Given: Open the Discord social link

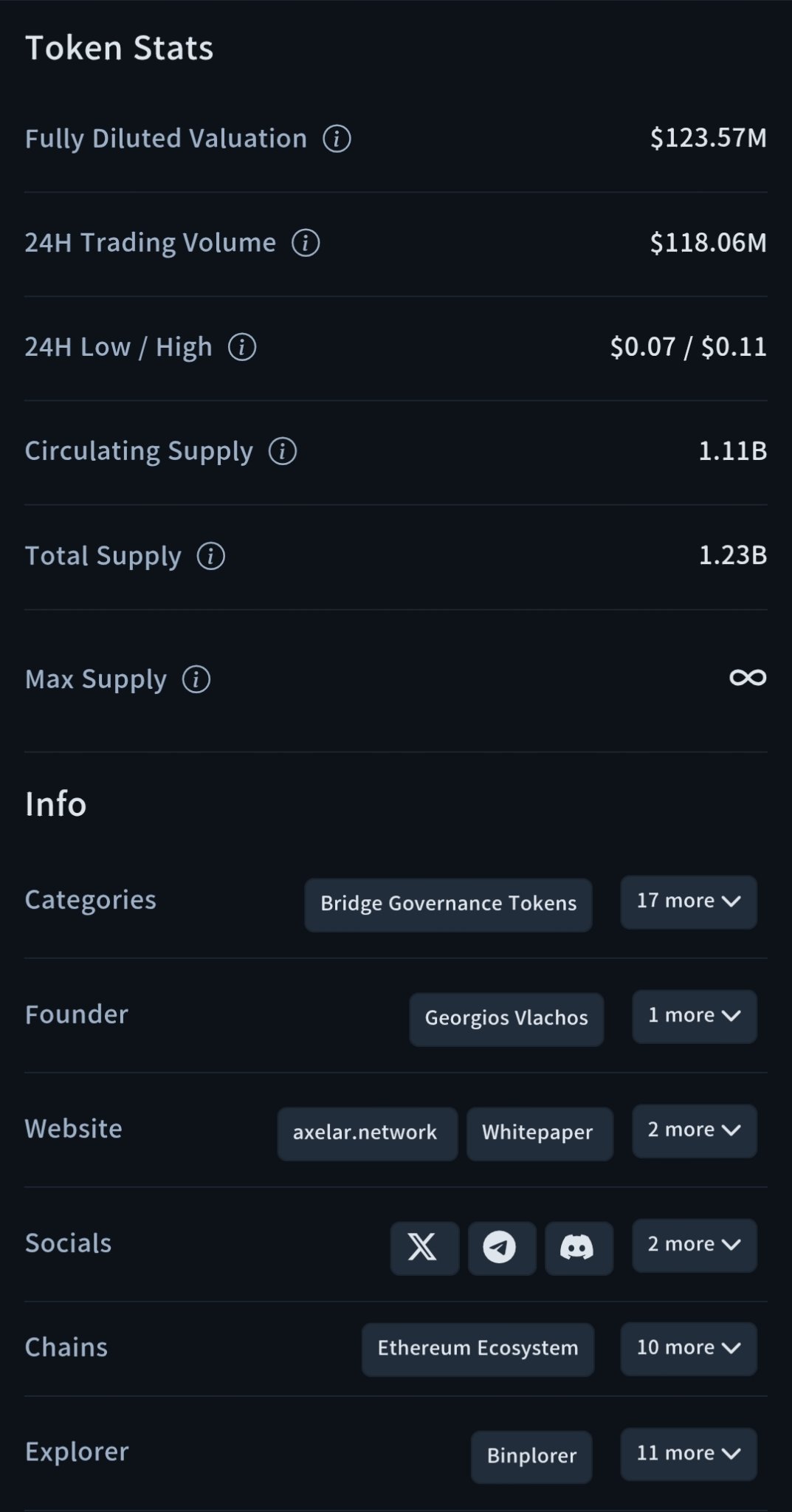Looking at the screenshot, I should (578, 1247).
